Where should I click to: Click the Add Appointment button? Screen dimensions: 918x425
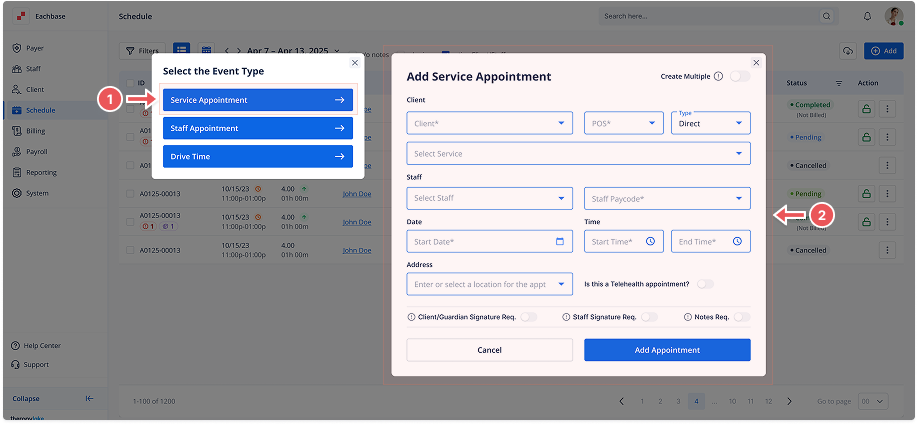pos(667,350)
